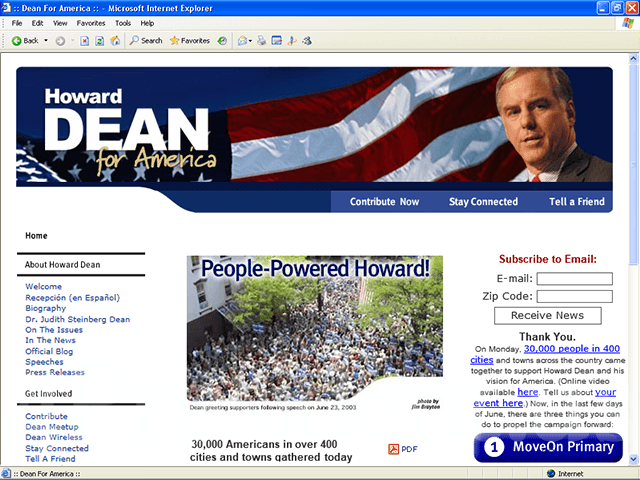Click the page icon in the status bar
Image resolution: width=640 pixels, height=480 pixels.
[6, 473]
